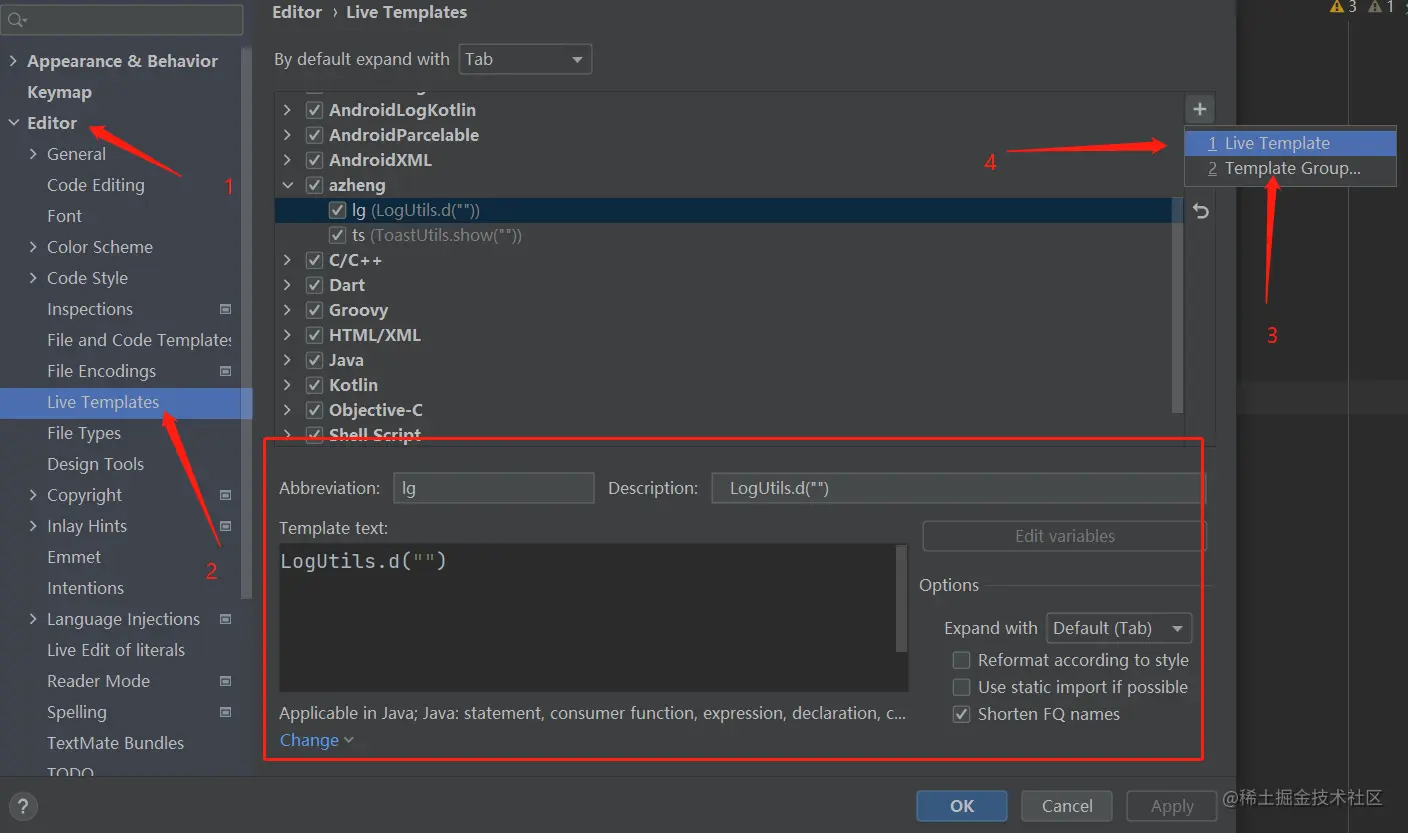The width and height of the screenshot is (1408, 833).
Task: Toggle the AndroidXML group checkbox
Action: coord(314,160)
